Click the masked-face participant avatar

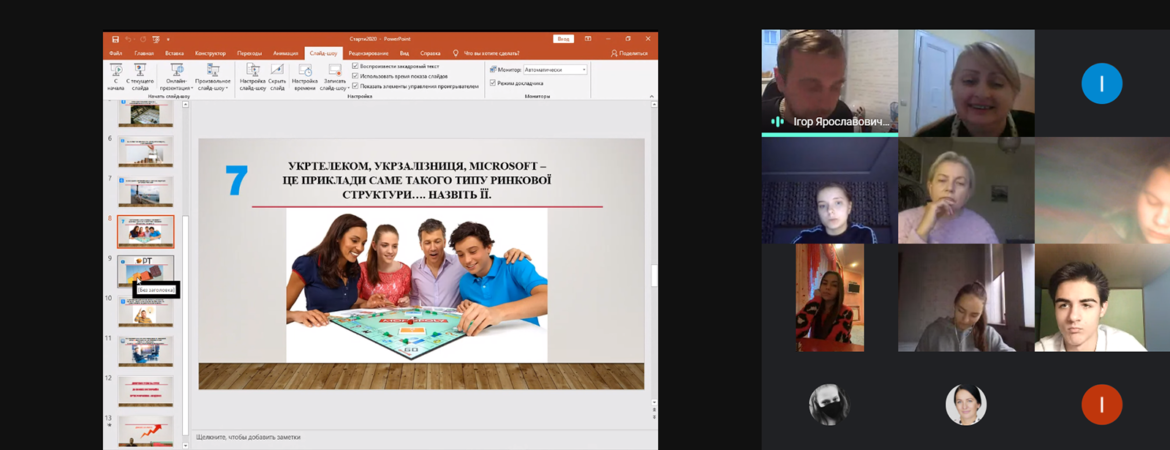pos(829,404)
